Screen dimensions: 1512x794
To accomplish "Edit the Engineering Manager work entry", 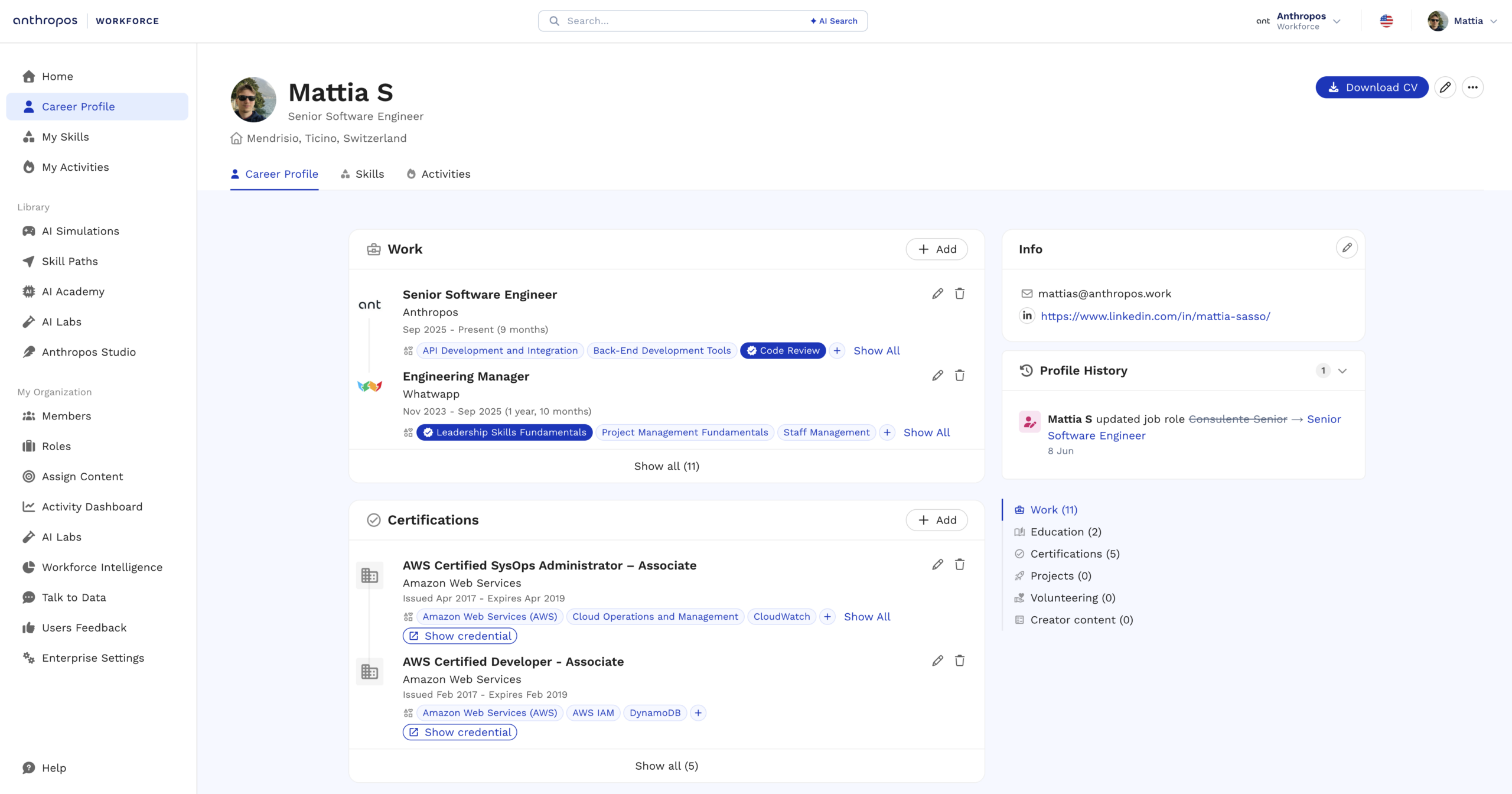I will pyautogui.click(x=937, y=376).
